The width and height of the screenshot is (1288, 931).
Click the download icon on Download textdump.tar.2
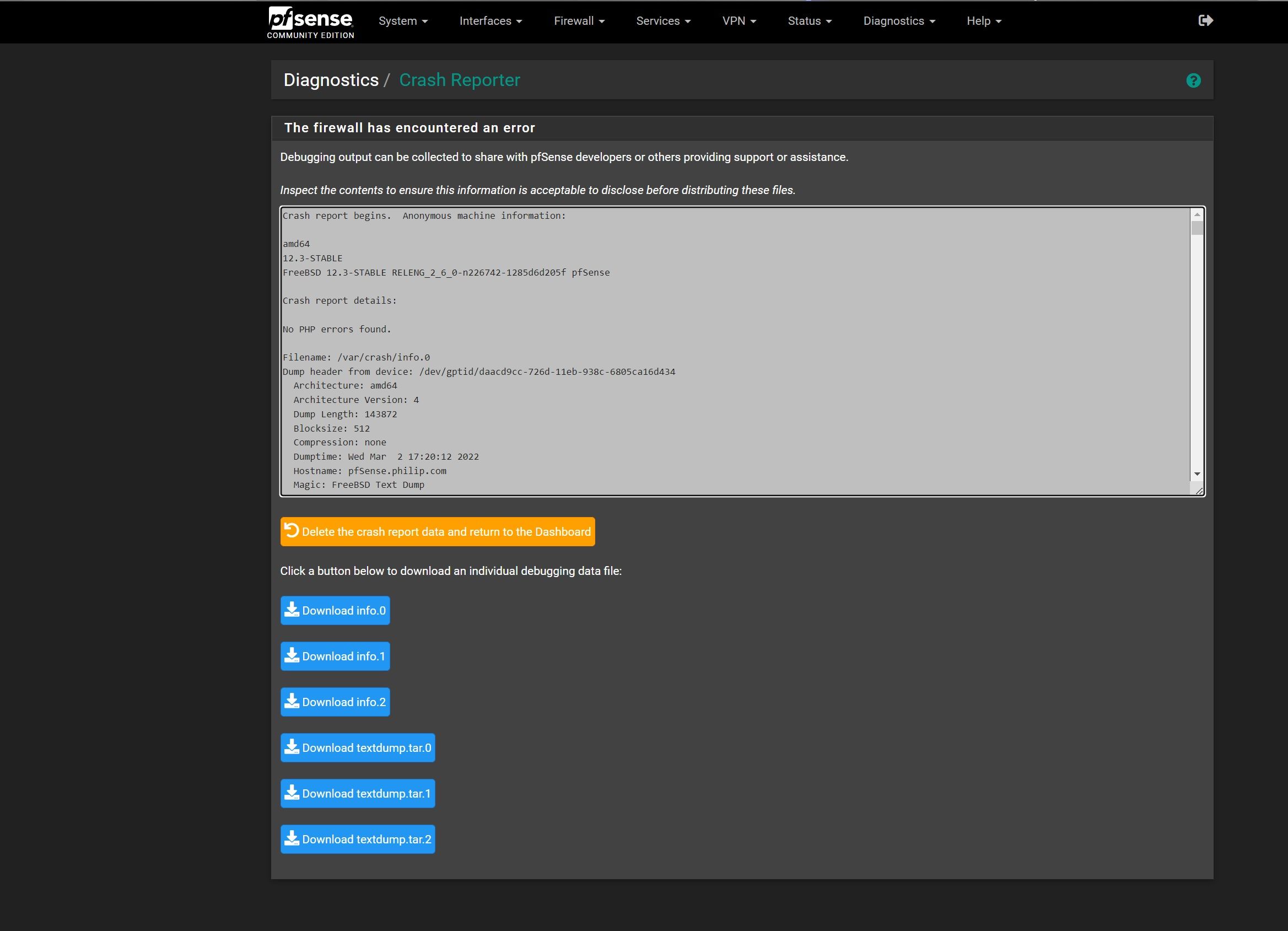click(293, 838)
